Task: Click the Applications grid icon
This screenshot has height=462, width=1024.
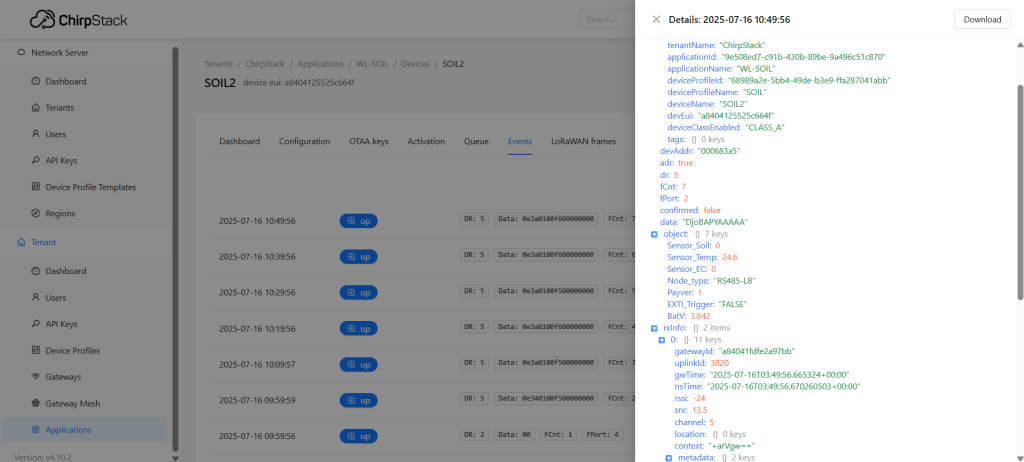Action: (36, 430)
